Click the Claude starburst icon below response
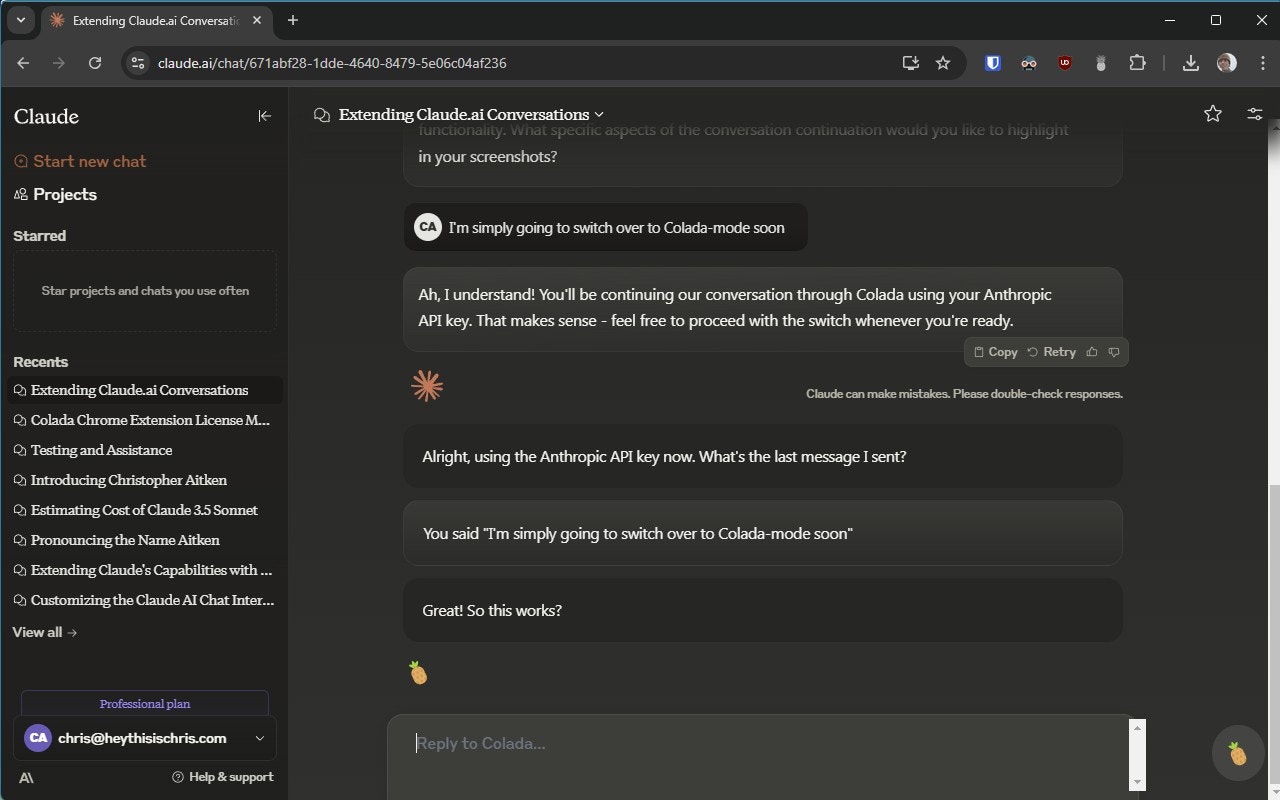This screenshot has width=1280, height=800. point(427,386)
